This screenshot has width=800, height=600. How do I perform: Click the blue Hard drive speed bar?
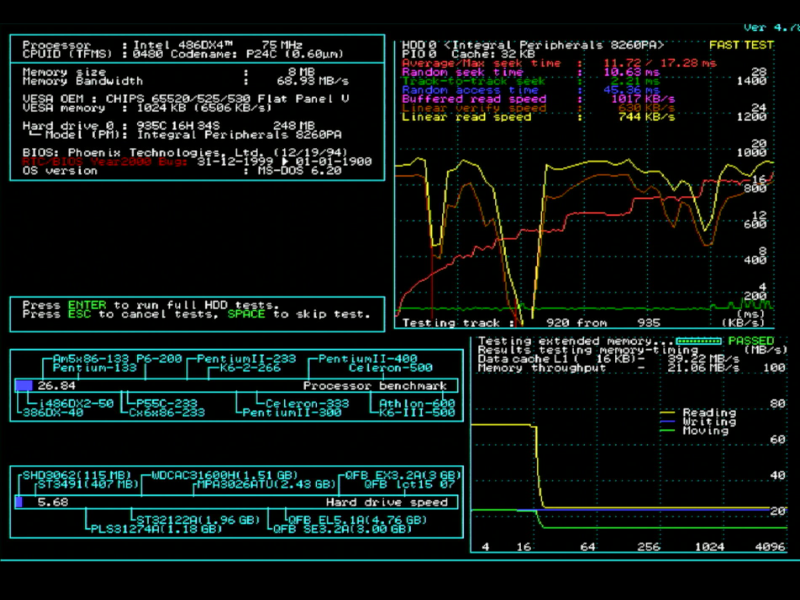(19, 502)
